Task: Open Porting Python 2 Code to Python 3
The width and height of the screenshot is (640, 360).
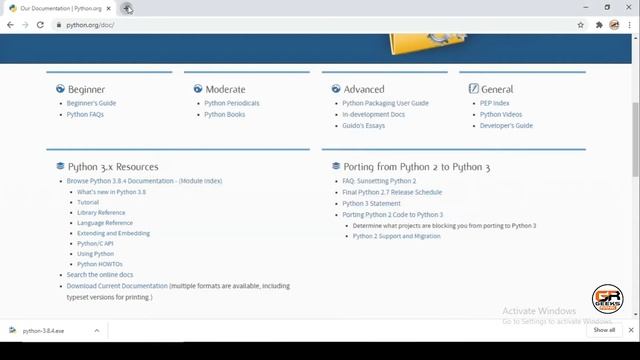Action: (x=392, y=215)
